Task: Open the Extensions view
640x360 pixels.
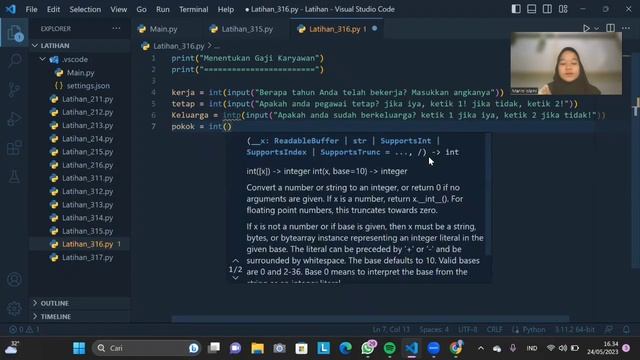Action: [x=15, y=148]
